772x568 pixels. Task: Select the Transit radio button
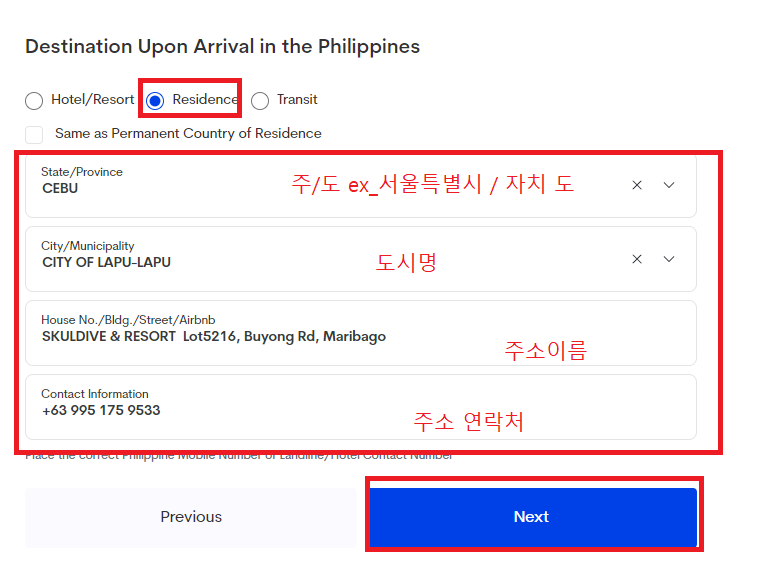[x=260, y=100]
